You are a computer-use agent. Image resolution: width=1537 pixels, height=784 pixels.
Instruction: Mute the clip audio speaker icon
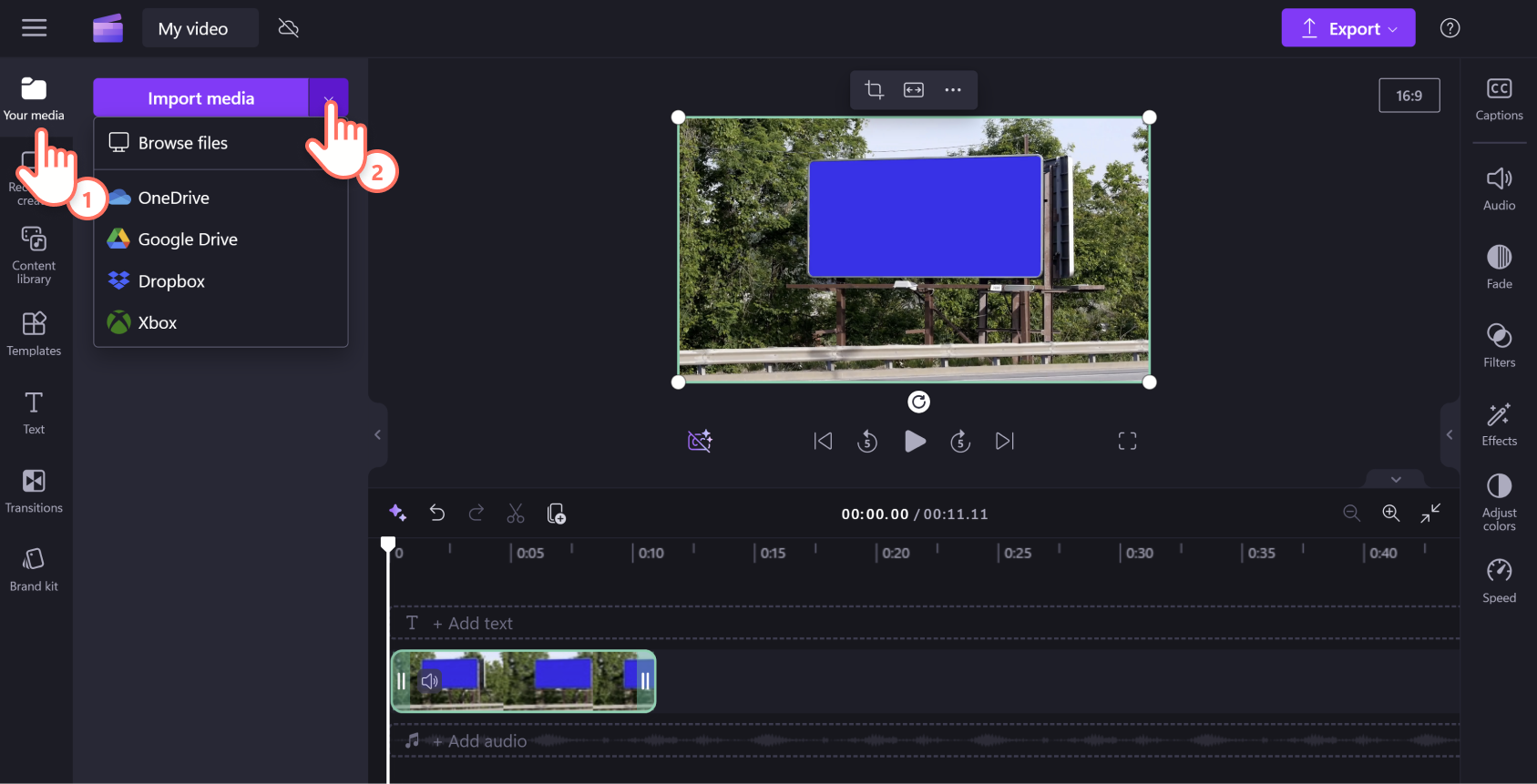tap(430, 681)
